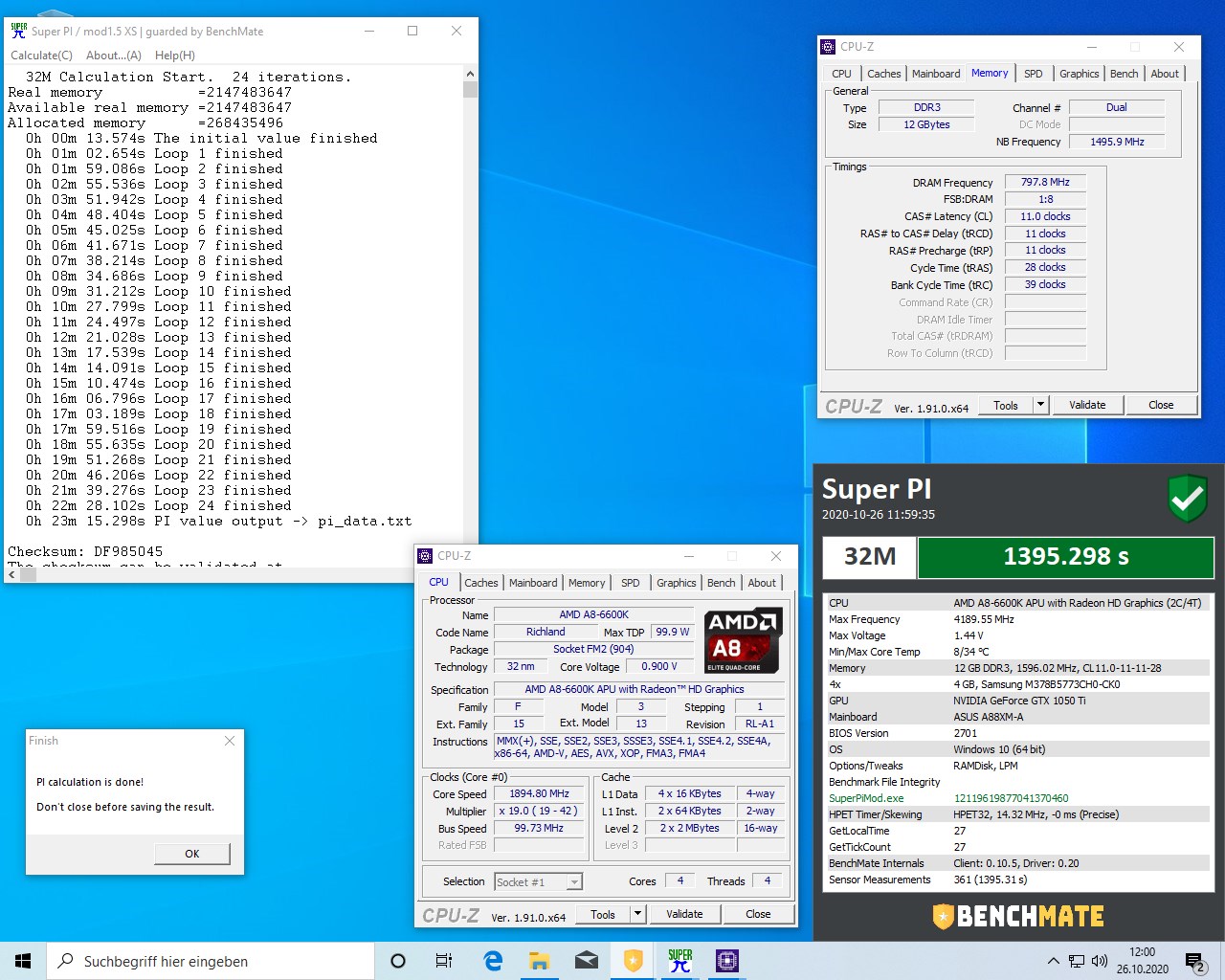Click Validate in the Memory CPU-Z window
Image resolution: width=1225 pixels, height=980 pixels.
[x=1087, y=406]
